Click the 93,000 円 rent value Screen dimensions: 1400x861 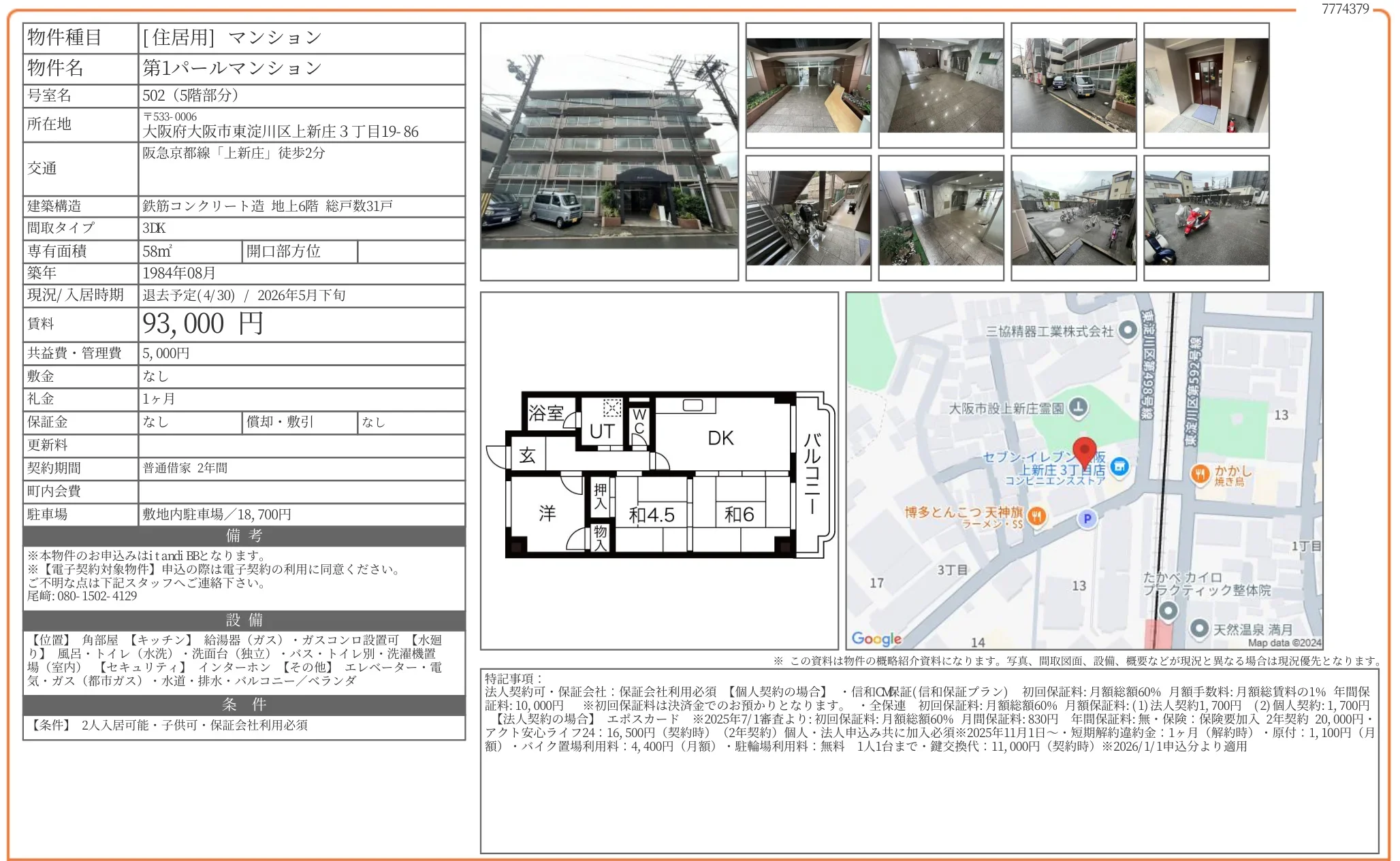pyautogui.click(x=203, y=324)
